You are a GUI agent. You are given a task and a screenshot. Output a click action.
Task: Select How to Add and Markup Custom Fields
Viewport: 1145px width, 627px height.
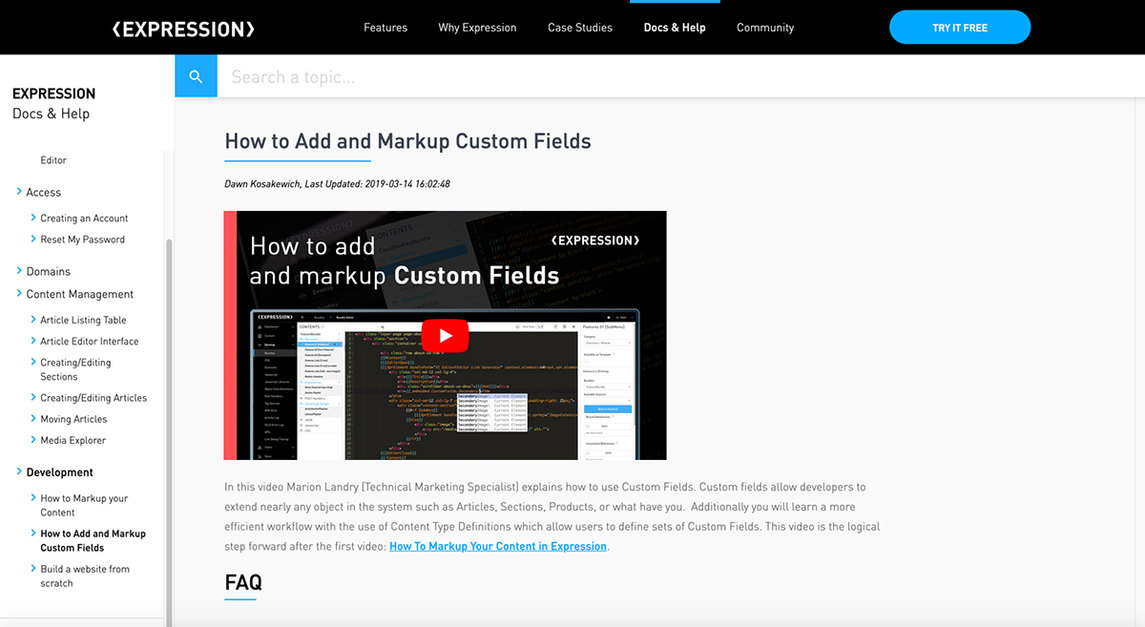click(x=93, y=541)
